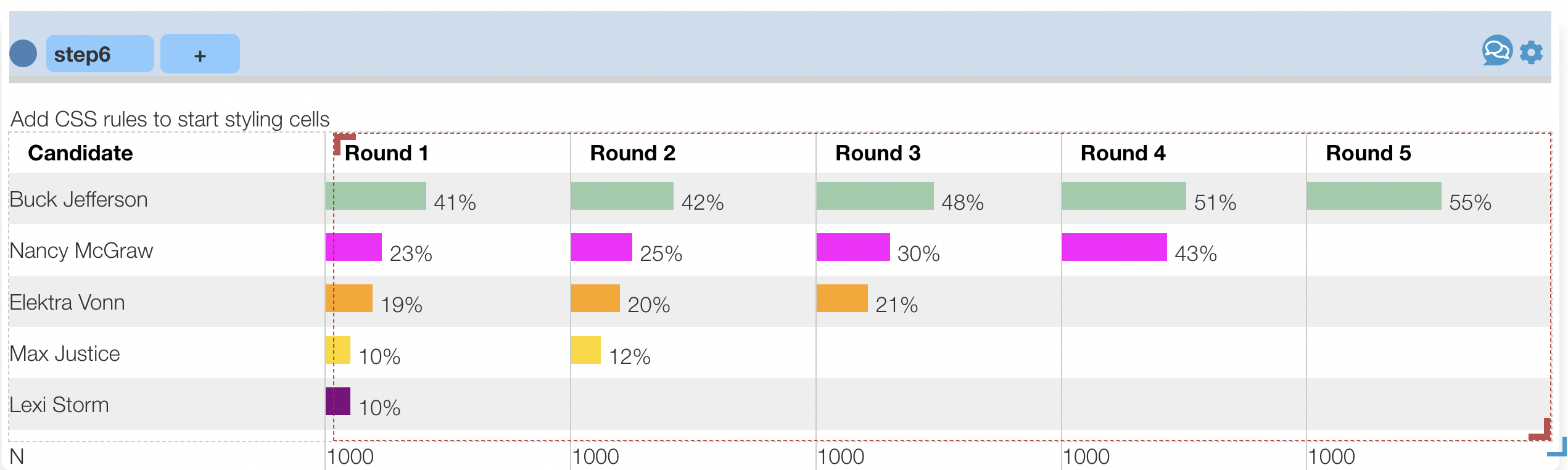The width and height of the screenshot is (1568, 470).
Task: Click Buck Jefferson's green Round 1 bar
Action: pyautogui.click(x=375, y=196)
